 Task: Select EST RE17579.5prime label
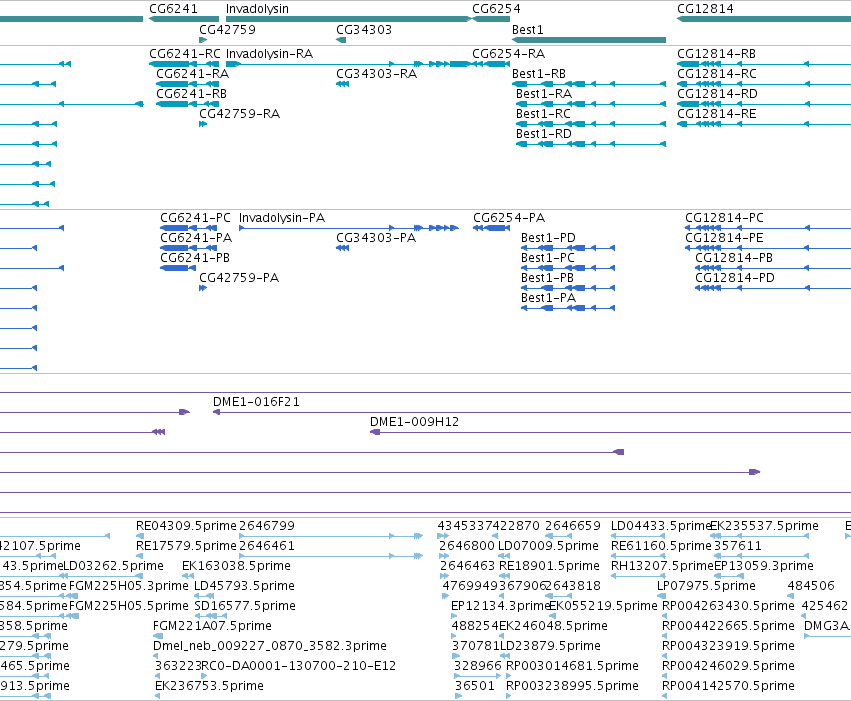point(186,546)
